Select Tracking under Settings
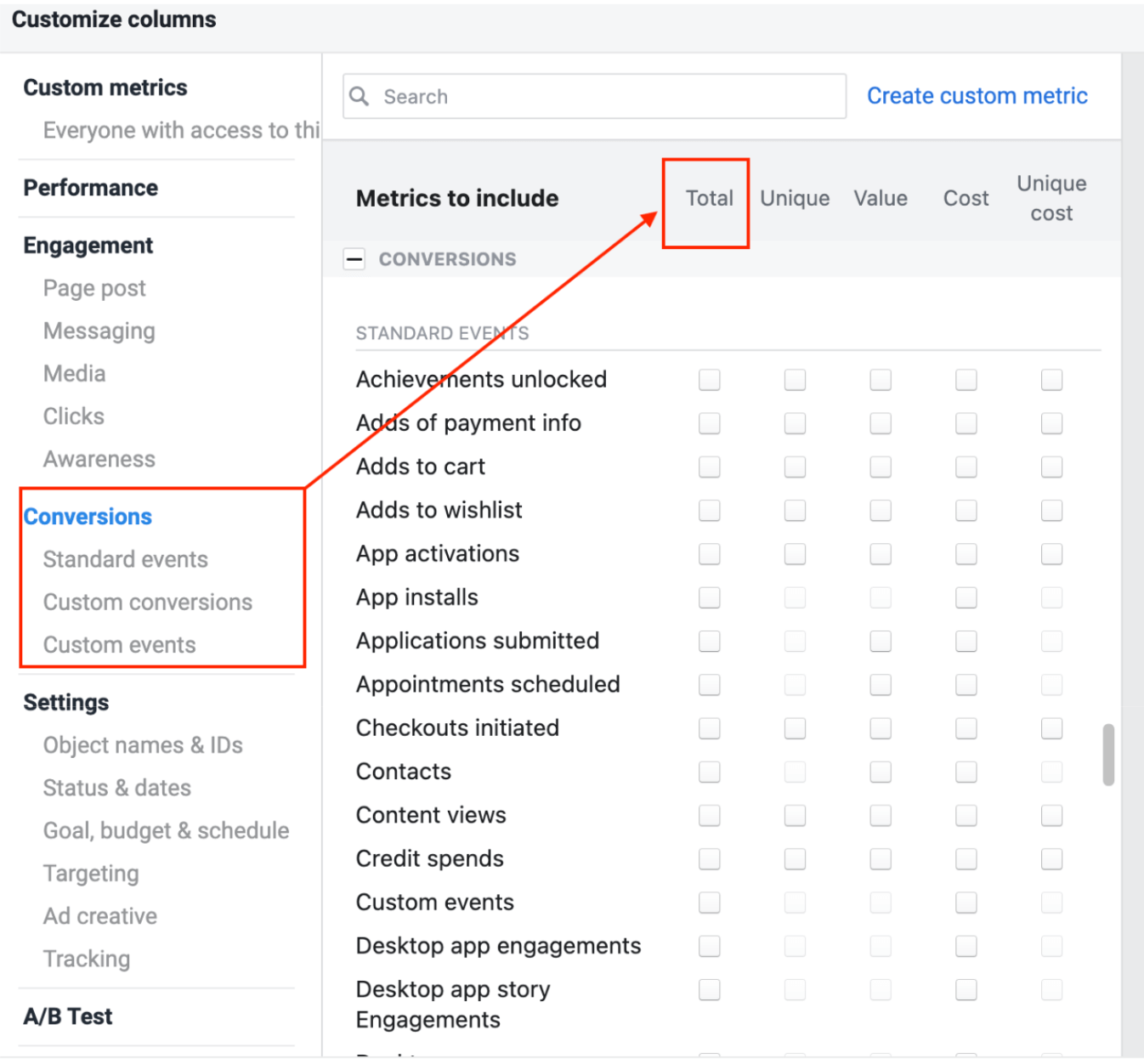This screenshot has width=1144, height=1064. [87, 959]
